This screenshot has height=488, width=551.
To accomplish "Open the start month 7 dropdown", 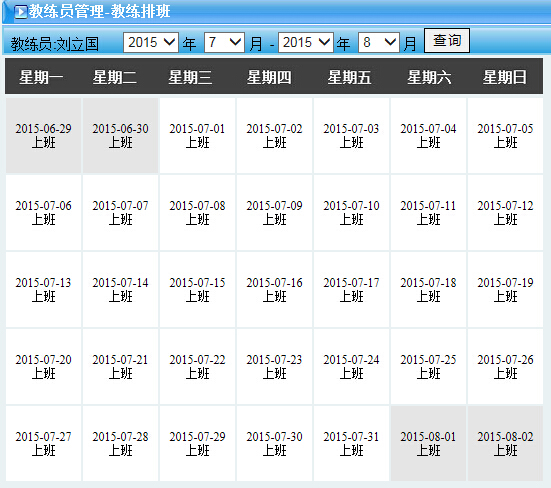I will click(x=224, y=43).
